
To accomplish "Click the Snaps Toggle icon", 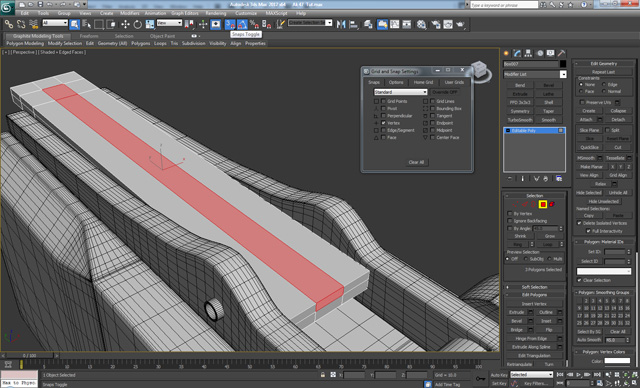I will coord(230,24).
